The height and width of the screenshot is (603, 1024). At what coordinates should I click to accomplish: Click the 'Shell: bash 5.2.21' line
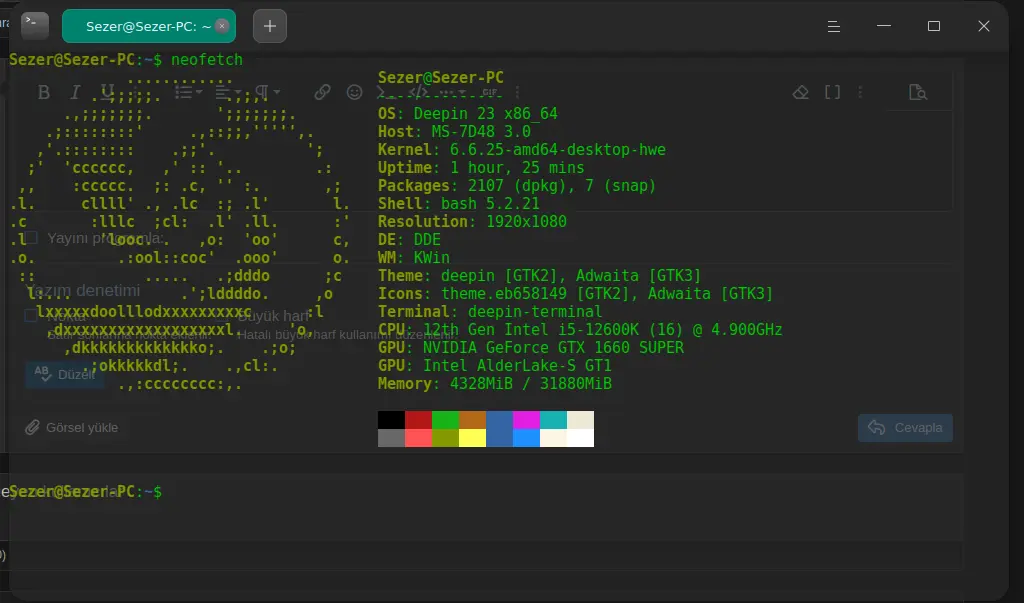(x=458, y=204)
